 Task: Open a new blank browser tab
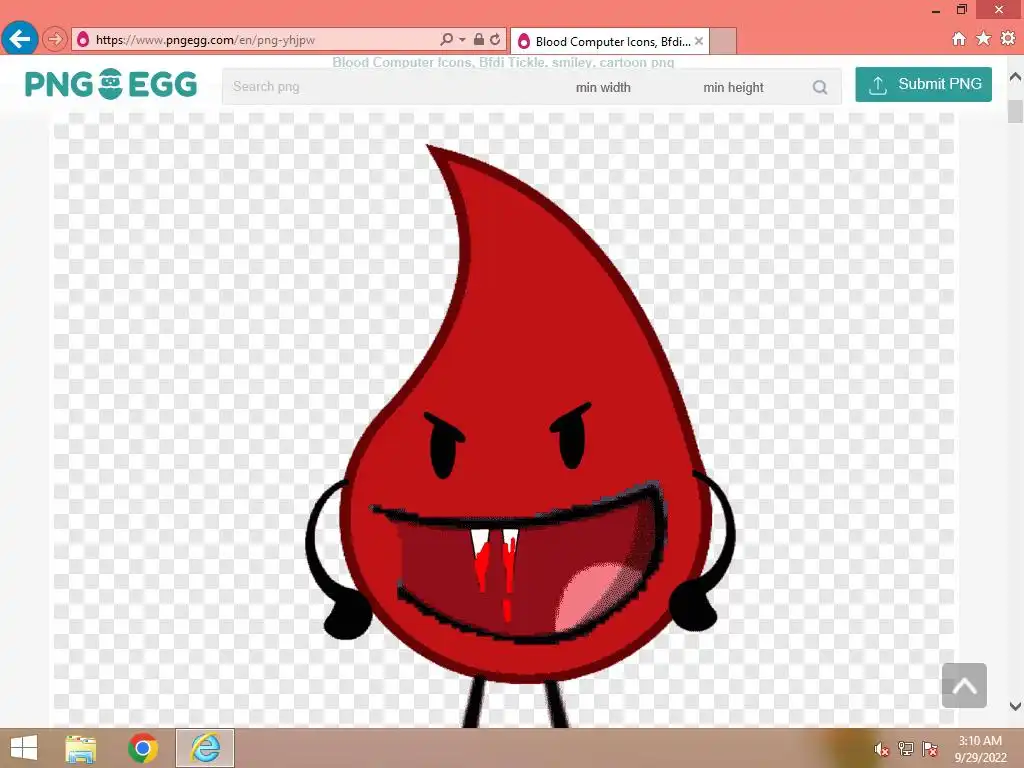click(723, 41)
